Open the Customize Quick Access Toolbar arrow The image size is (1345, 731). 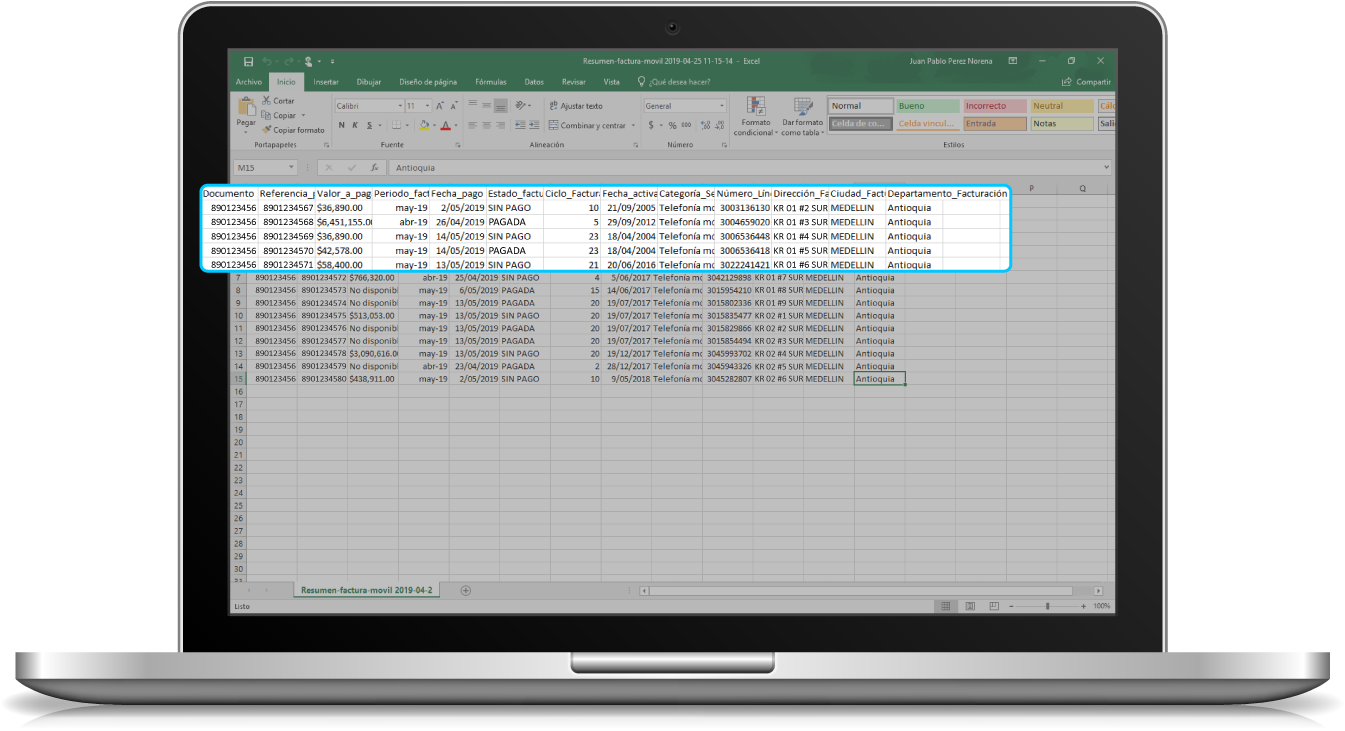click(332, 61)
